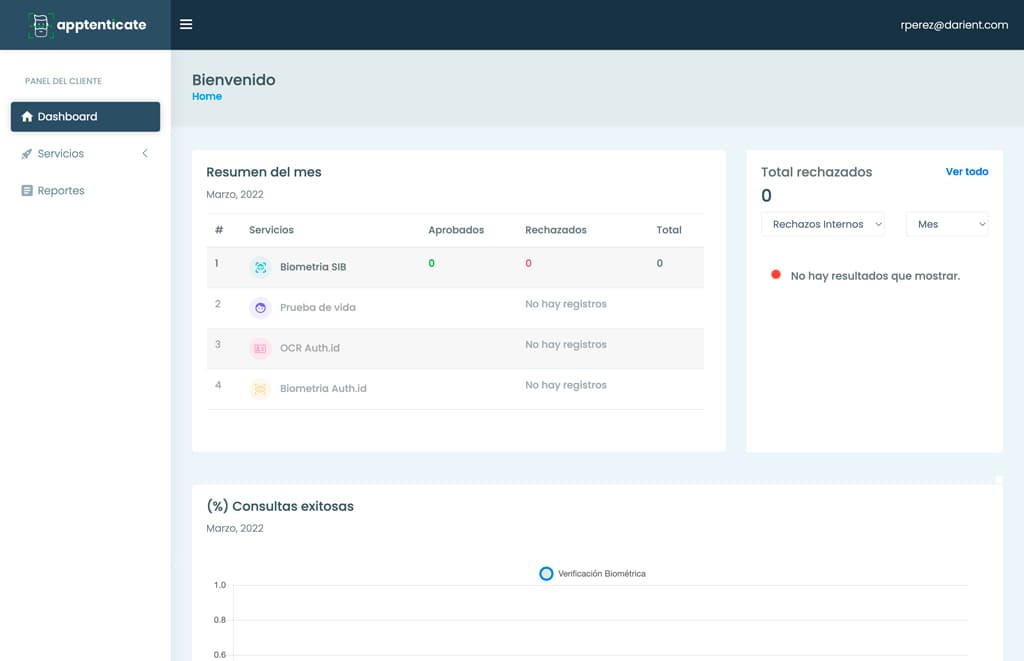Open the Servicios menu item
The height and width of the screenshot is (661, 1024).
[86, 153]
